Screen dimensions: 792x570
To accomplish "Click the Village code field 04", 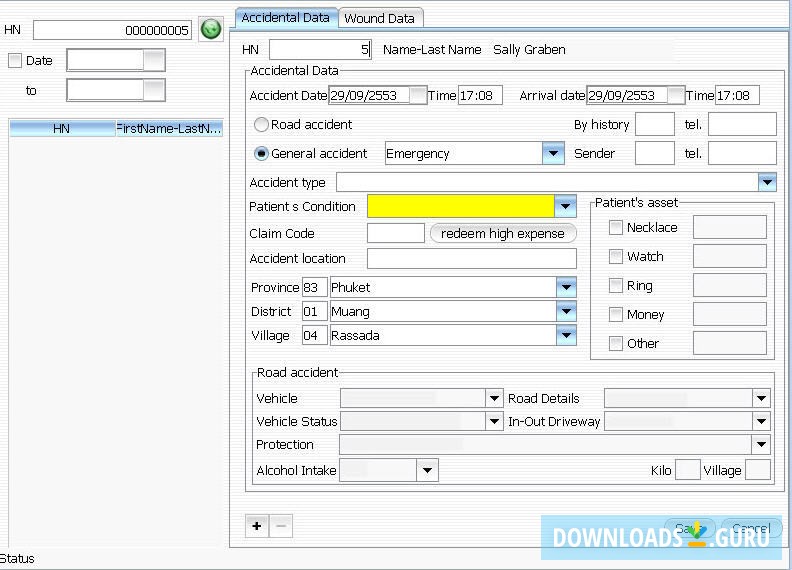I will pyautogui.click(x=314, y=335).
